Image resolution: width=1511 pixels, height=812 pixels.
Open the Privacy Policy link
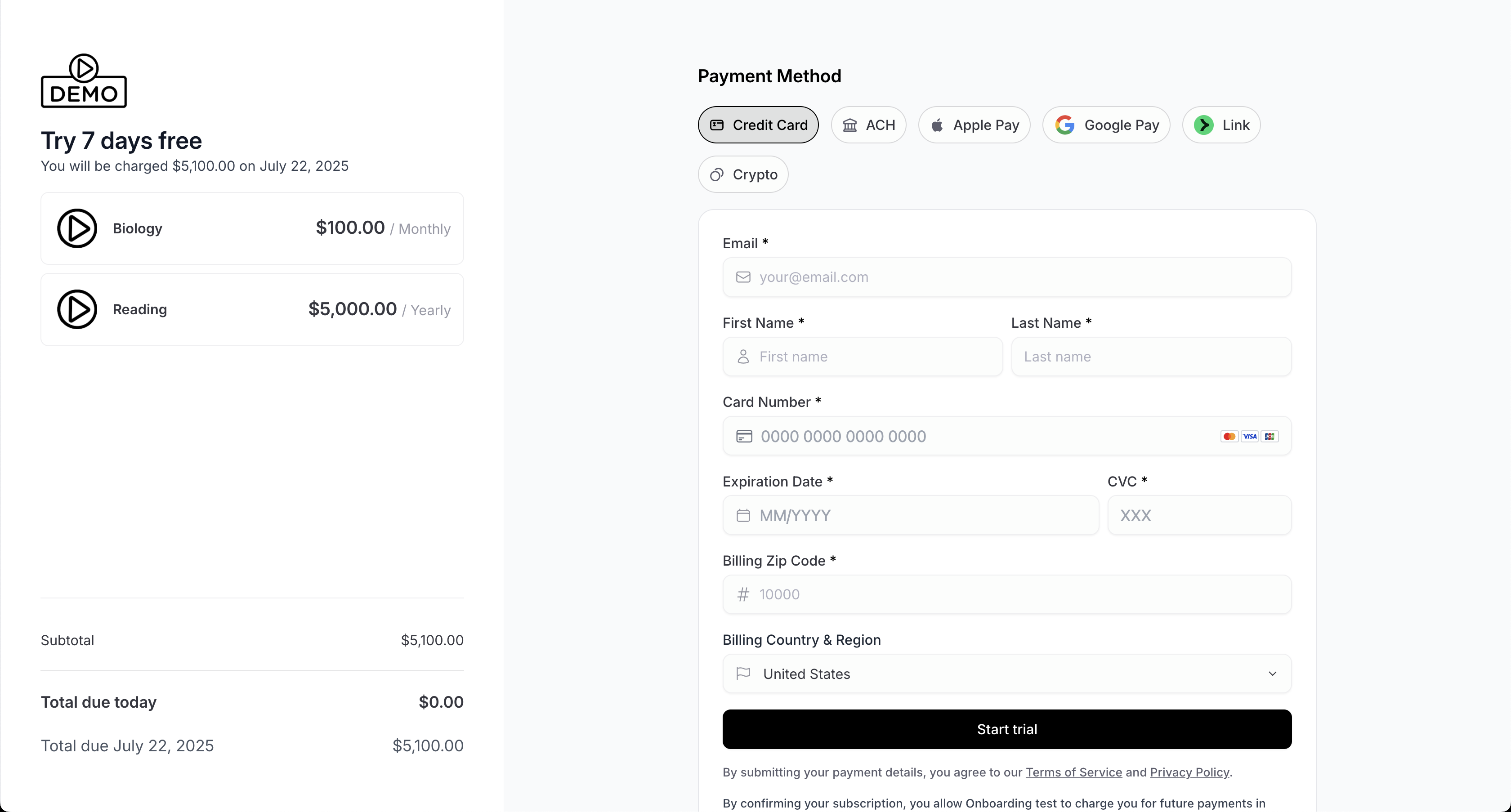[x=1189, y=773]
